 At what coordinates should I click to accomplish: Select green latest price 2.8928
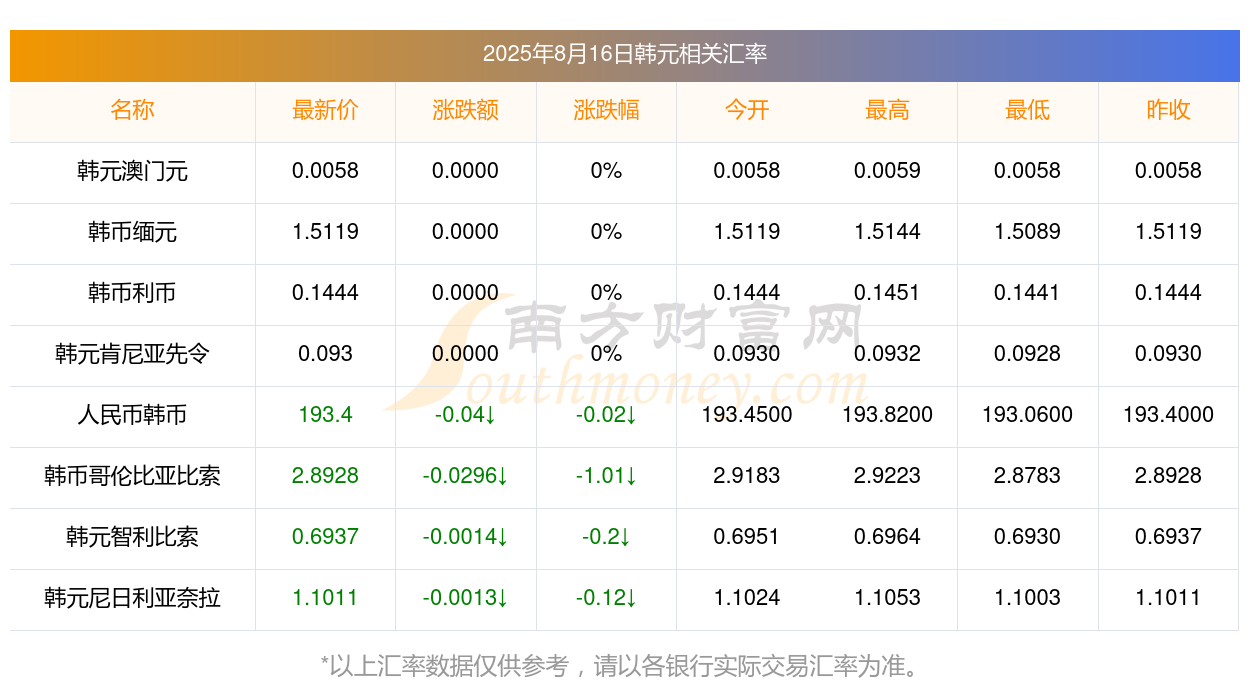coord(325,476)
